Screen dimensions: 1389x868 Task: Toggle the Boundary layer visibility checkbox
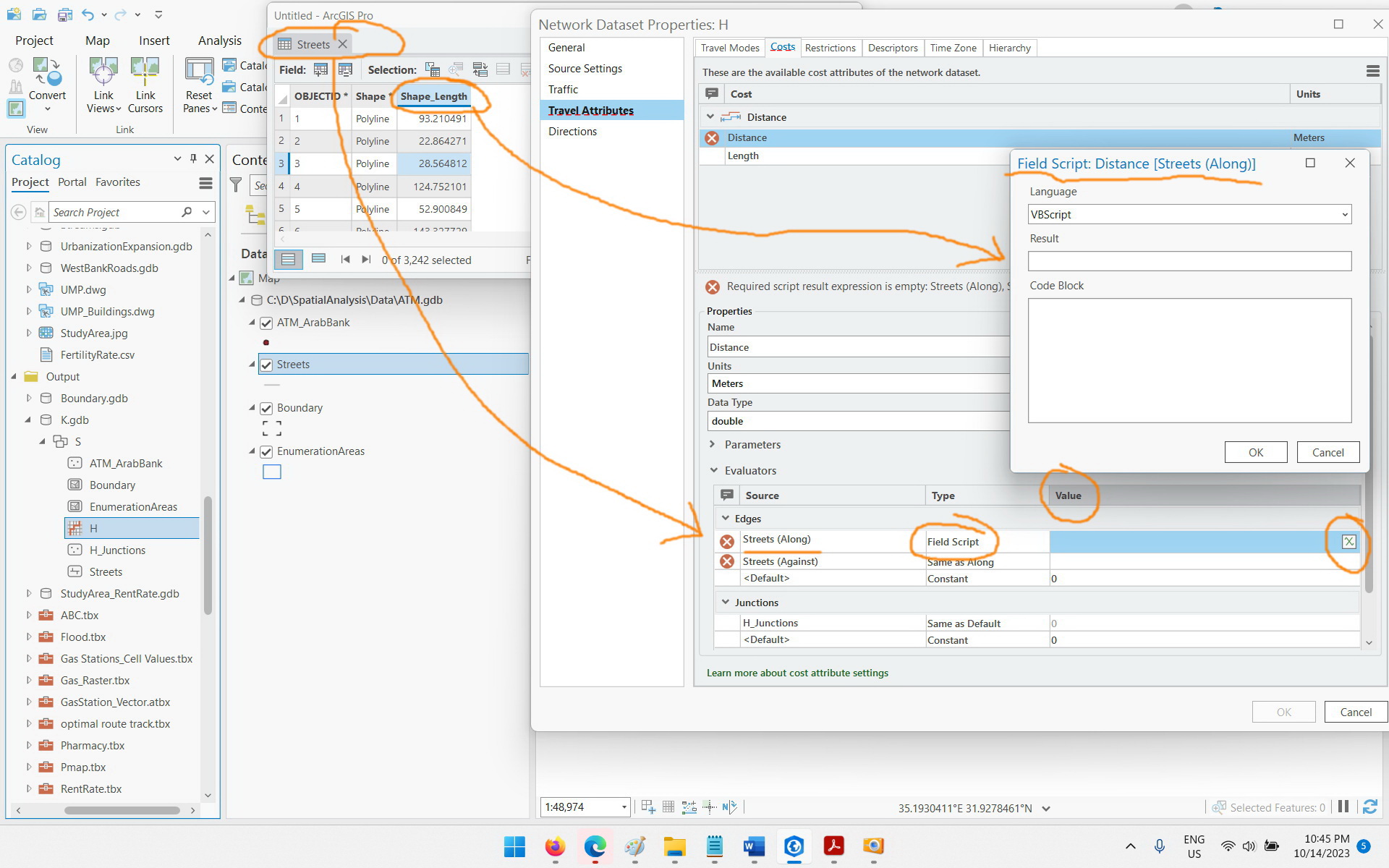266,408
